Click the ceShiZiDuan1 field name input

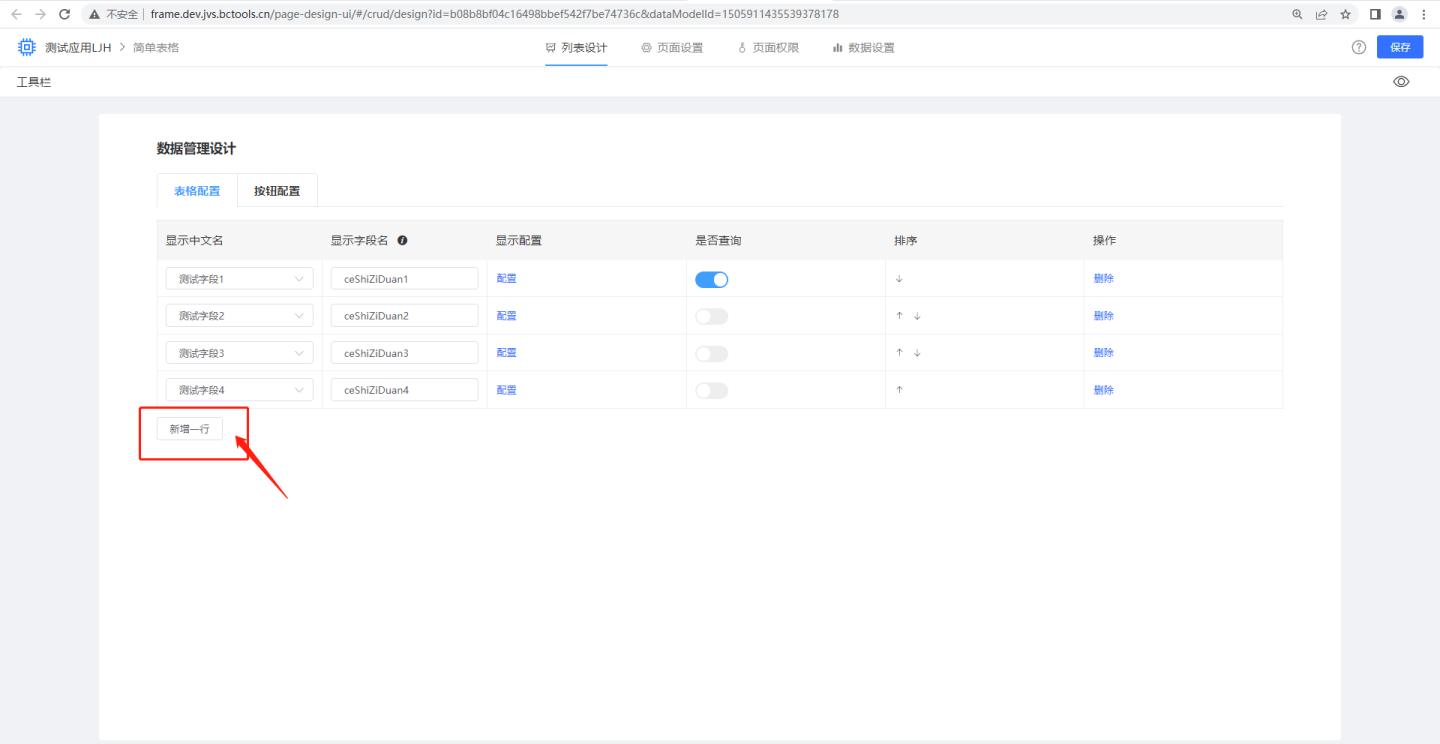(x=404, y=279)
